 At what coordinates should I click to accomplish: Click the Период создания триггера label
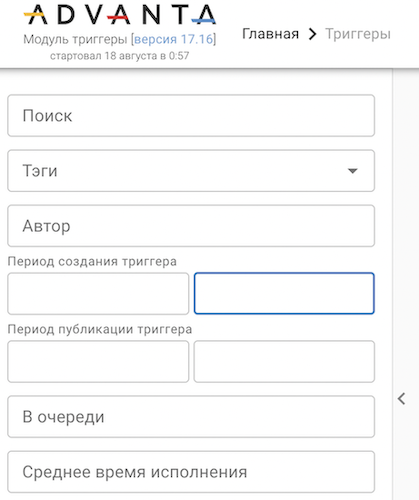point(92,262)
